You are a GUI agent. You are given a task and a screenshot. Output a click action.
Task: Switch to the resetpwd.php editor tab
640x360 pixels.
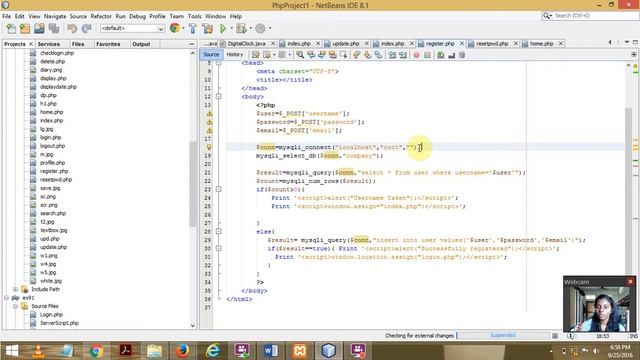tap(492, 43)
